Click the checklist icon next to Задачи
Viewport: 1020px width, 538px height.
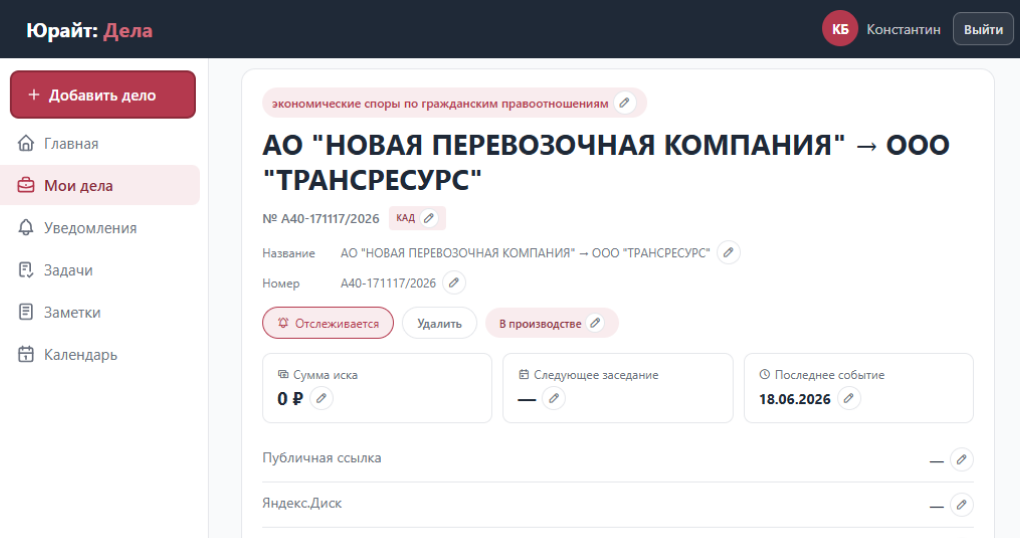pyautogui.click(x=26, y=270)
